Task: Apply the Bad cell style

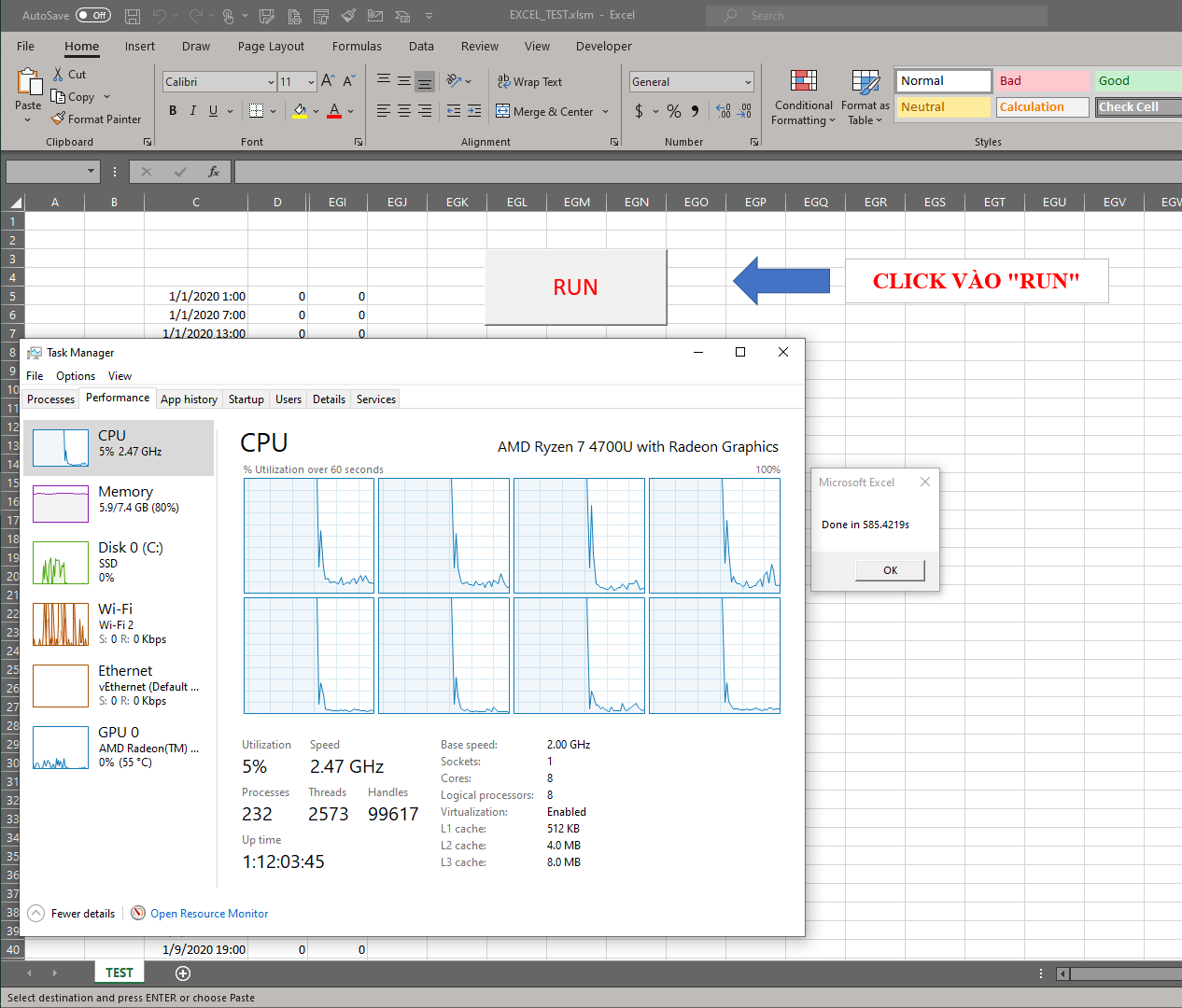Action: pyautogui.click(x=1042, y=81)
